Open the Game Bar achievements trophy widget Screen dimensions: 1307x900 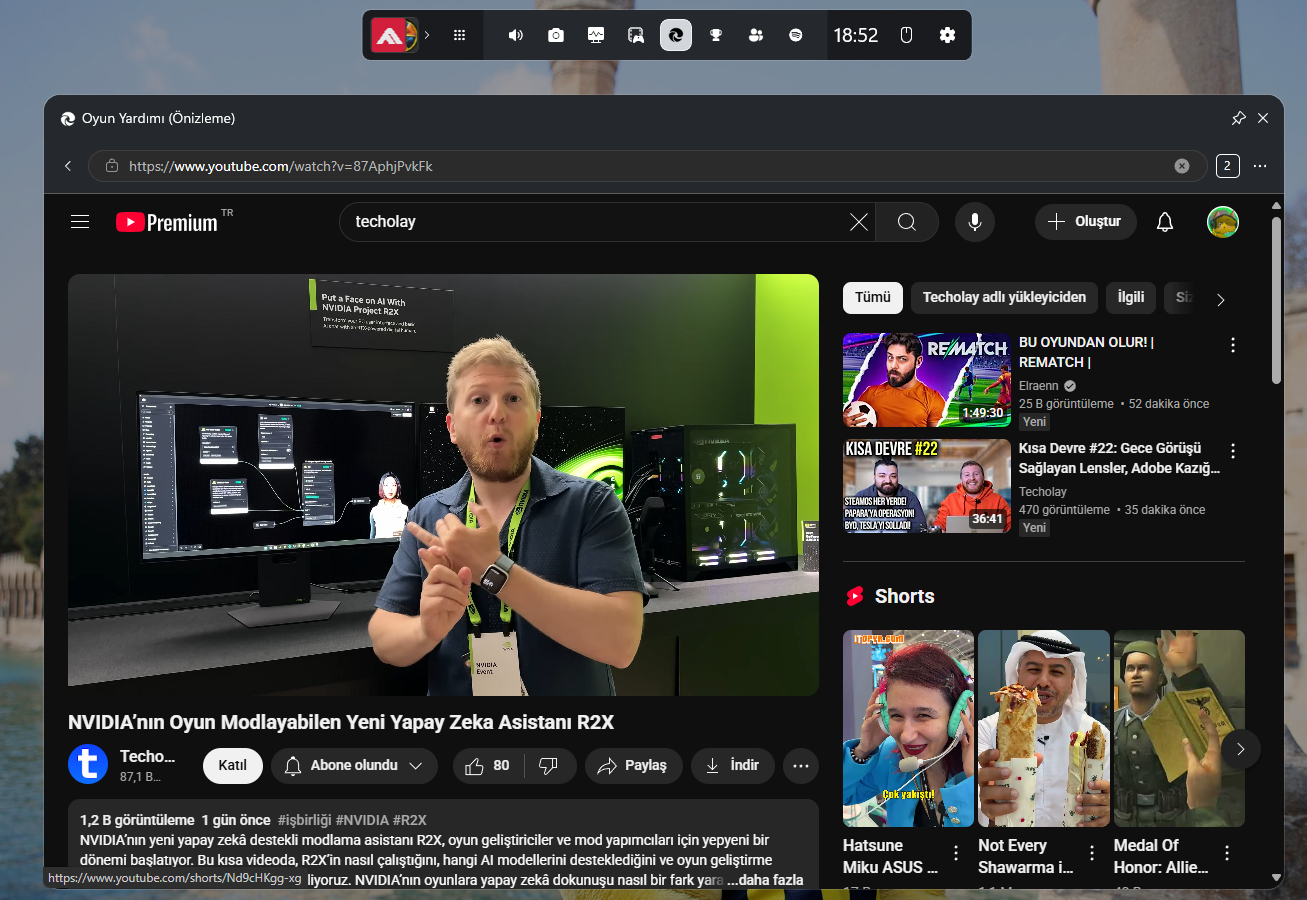click(716, 35)
